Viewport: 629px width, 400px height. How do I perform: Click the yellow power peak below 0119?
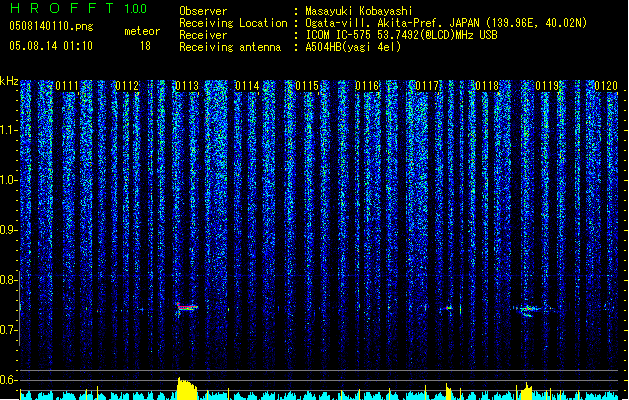click(x=527, y=391)
